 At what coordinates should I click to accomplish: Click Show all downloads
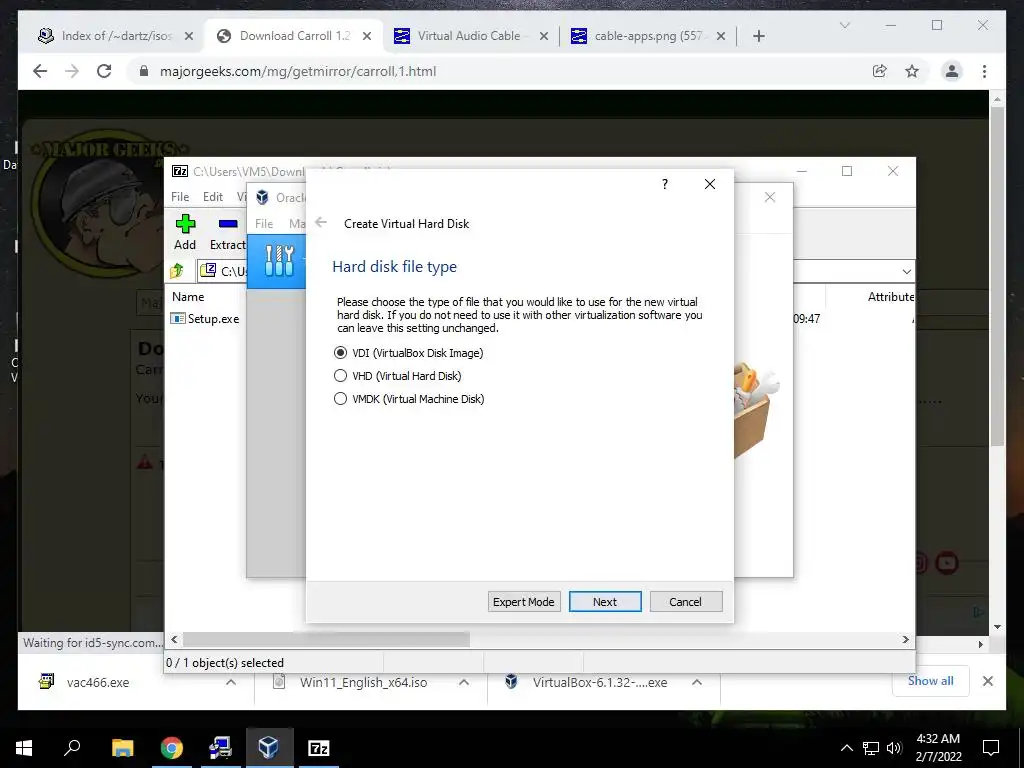(931, 681)
